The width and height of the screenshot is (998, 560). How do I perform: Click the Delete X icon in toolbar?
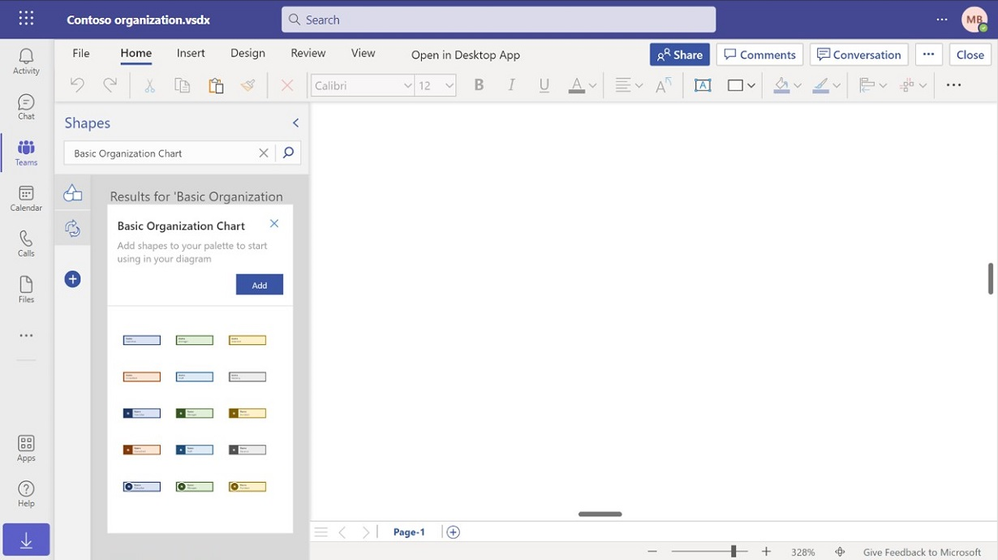[x=287, y=85]
